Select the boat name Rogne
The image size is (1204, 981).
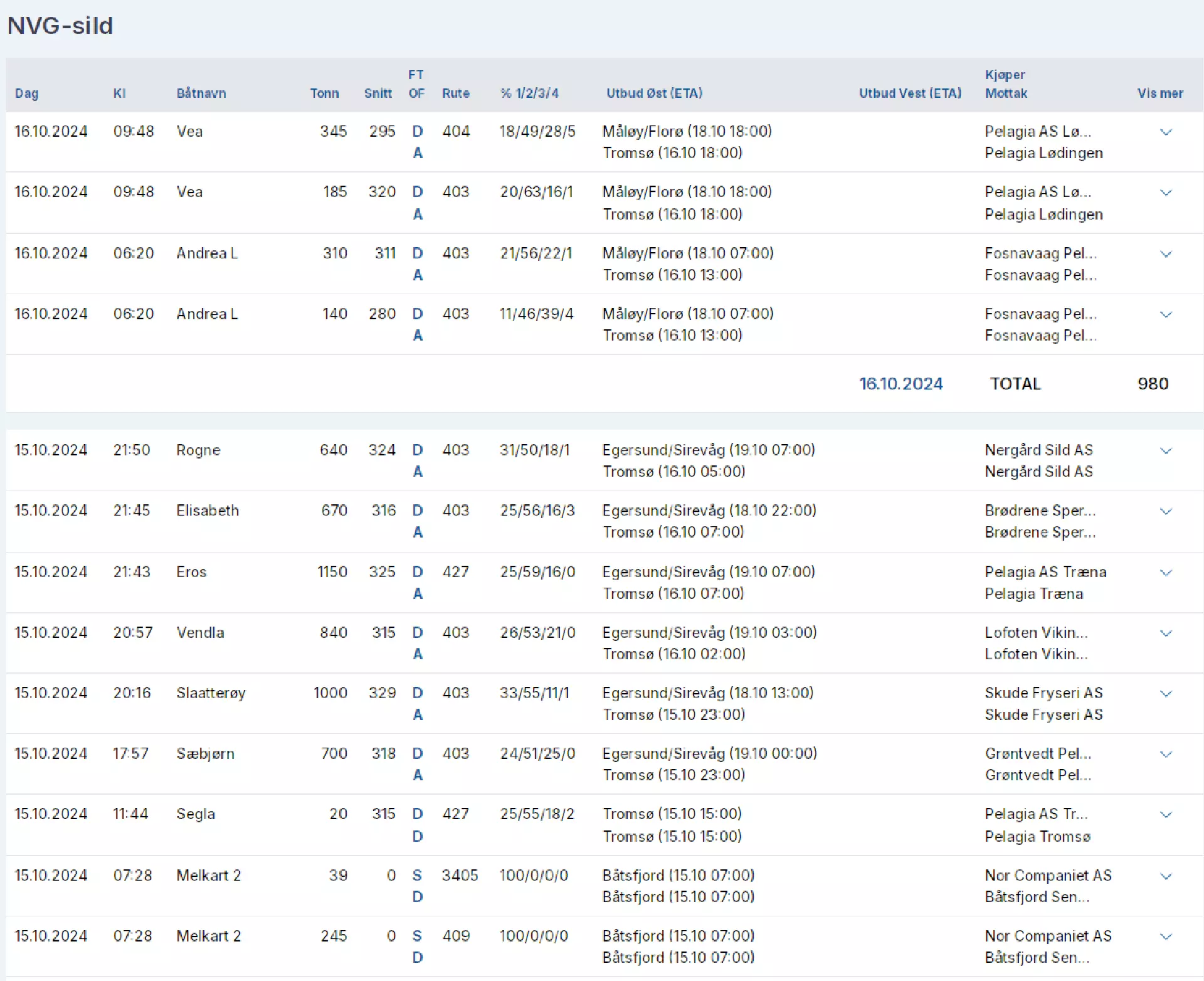(x=198, y=450)
